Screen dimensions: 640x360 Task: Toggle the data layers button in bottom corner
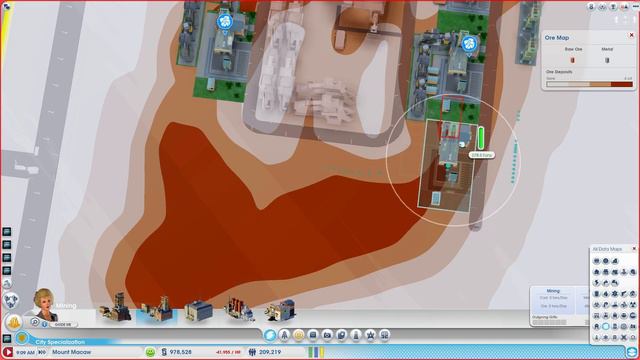pyautogui.click(x=632, y=352)
